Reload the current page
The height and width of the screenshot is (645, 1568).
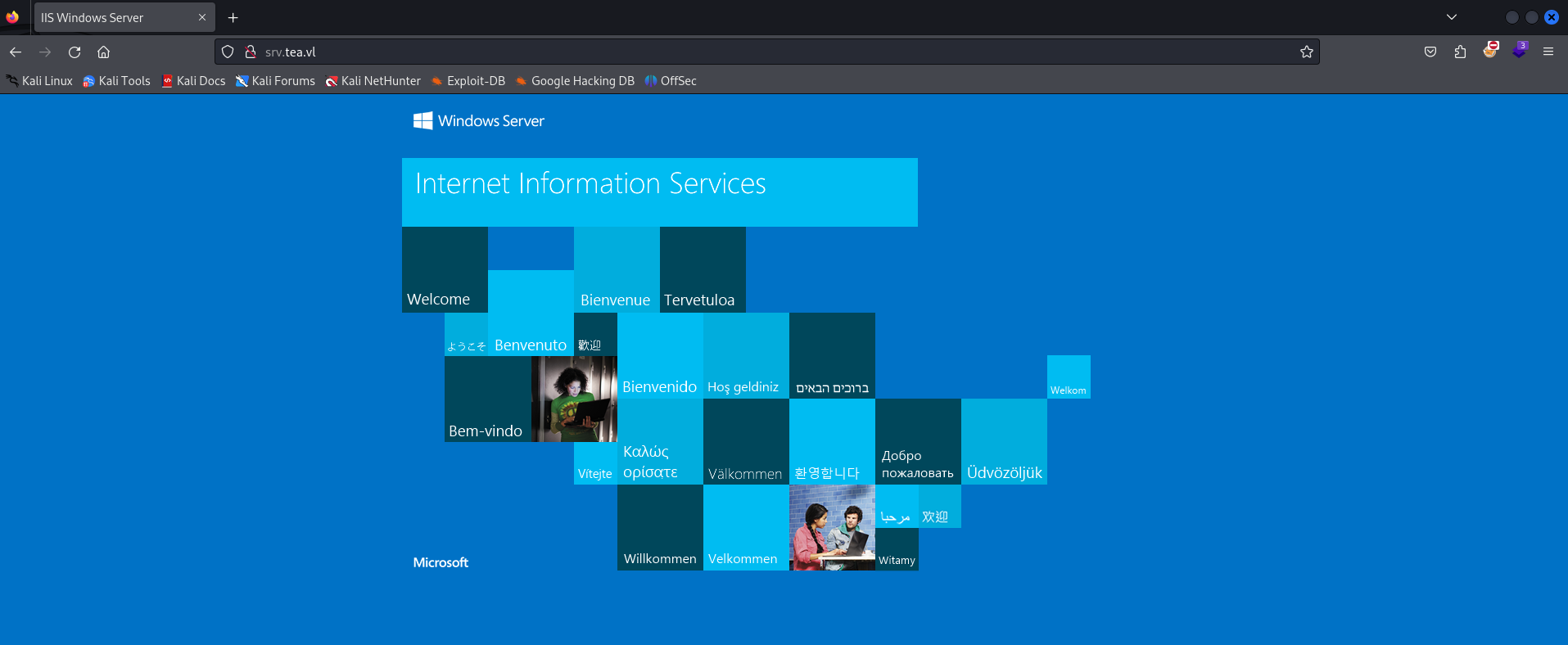click(x=75, y=52)
